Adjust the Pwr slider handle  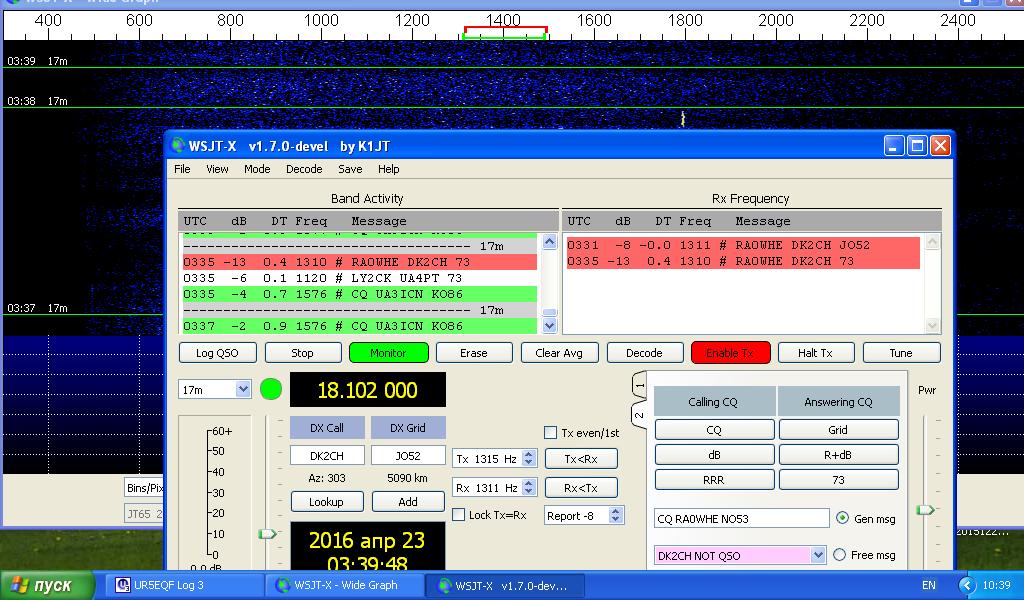click(x=925, y=510)
